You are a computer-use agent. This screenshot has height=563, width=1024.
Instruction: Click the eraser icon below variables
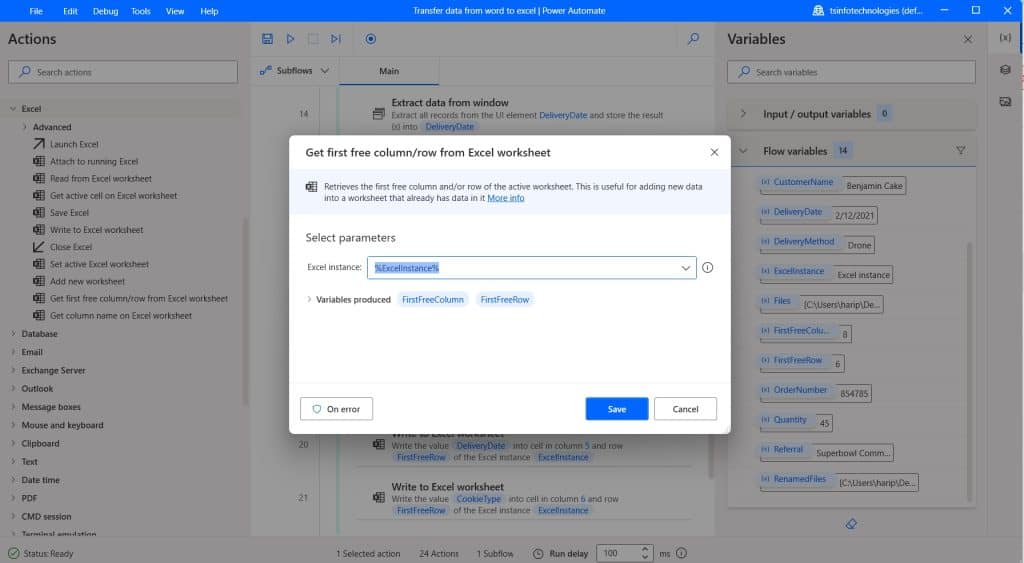tap(851, 524)
